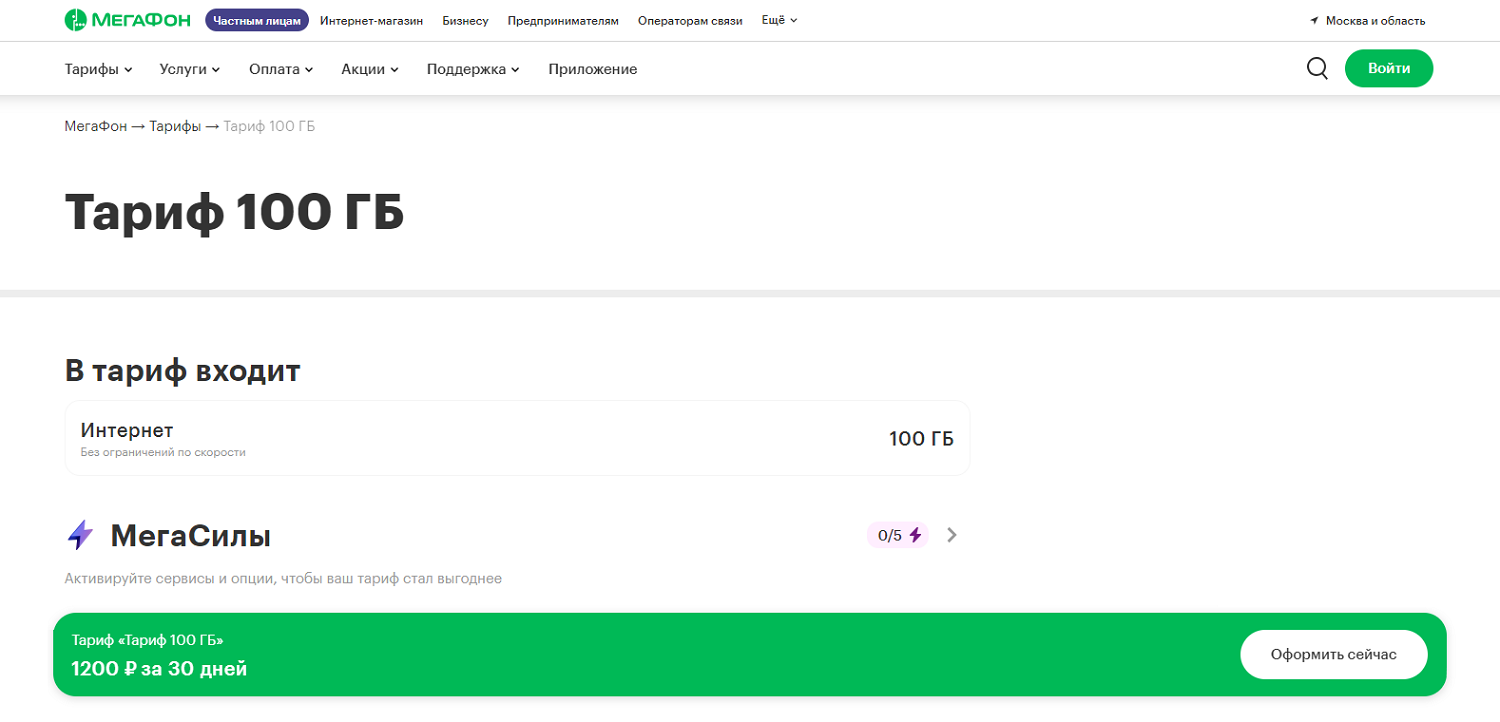Click the Тариф 100 ГБ page title

(x=235, y=211)
